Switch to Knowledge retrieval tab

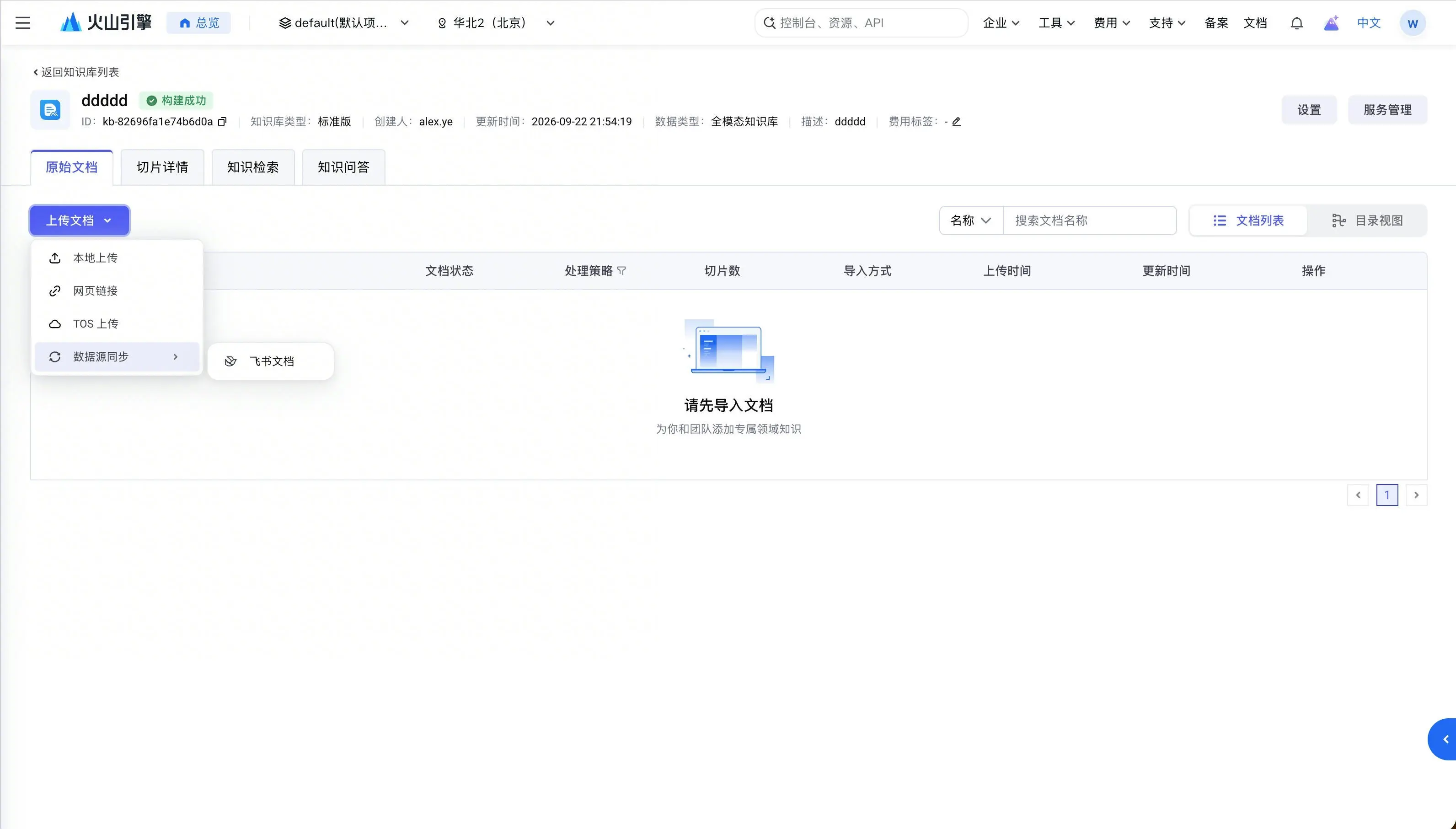pyautogui.click(x=253, y=167)
